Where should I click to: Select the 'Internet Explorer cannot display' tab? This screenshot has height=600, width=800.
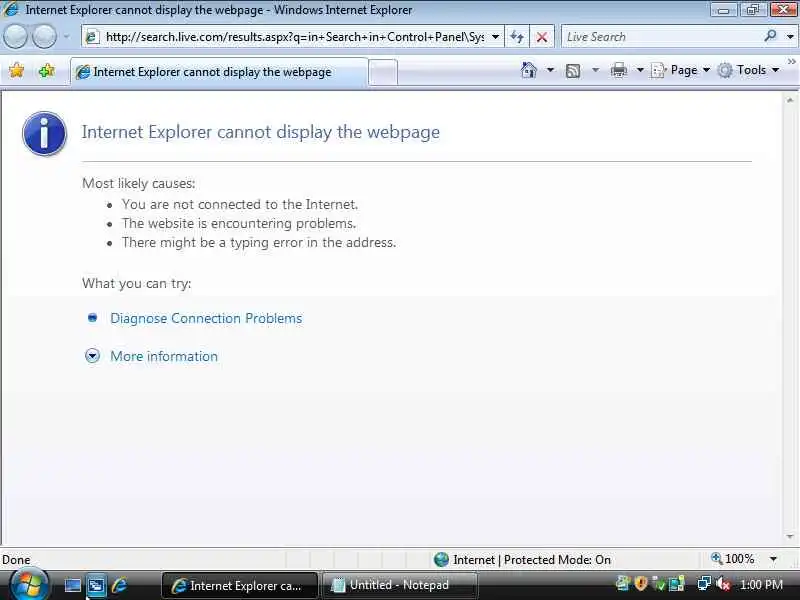tap(219, 72)
